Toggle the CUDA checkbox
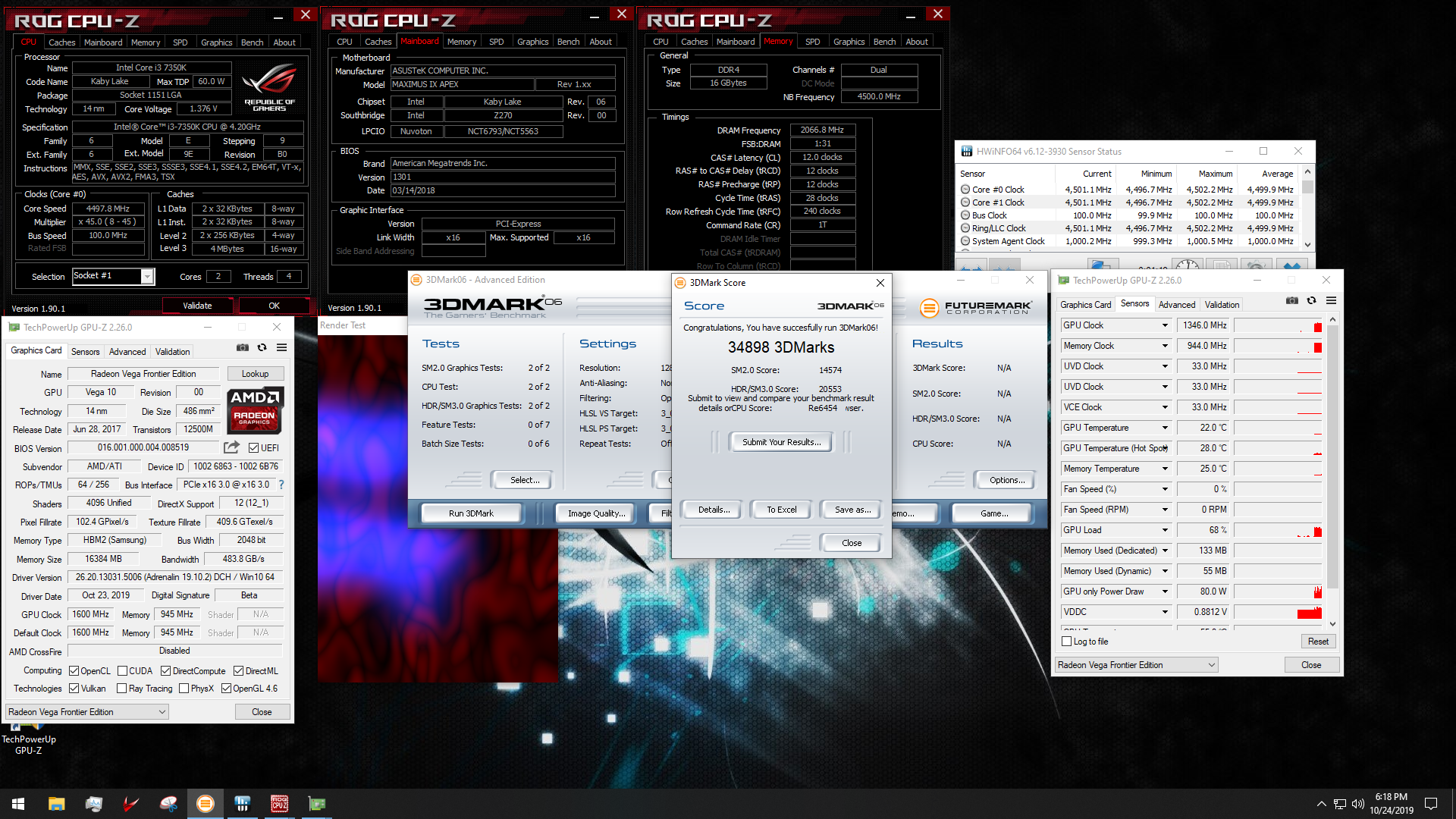This screenshot has height=819, width=1456. point(122,671)
